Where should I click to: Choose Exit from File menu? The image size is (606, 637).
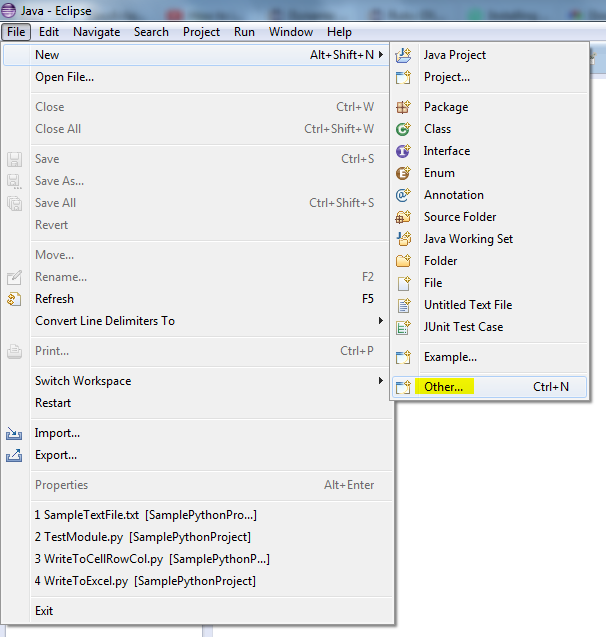point(197,611)
